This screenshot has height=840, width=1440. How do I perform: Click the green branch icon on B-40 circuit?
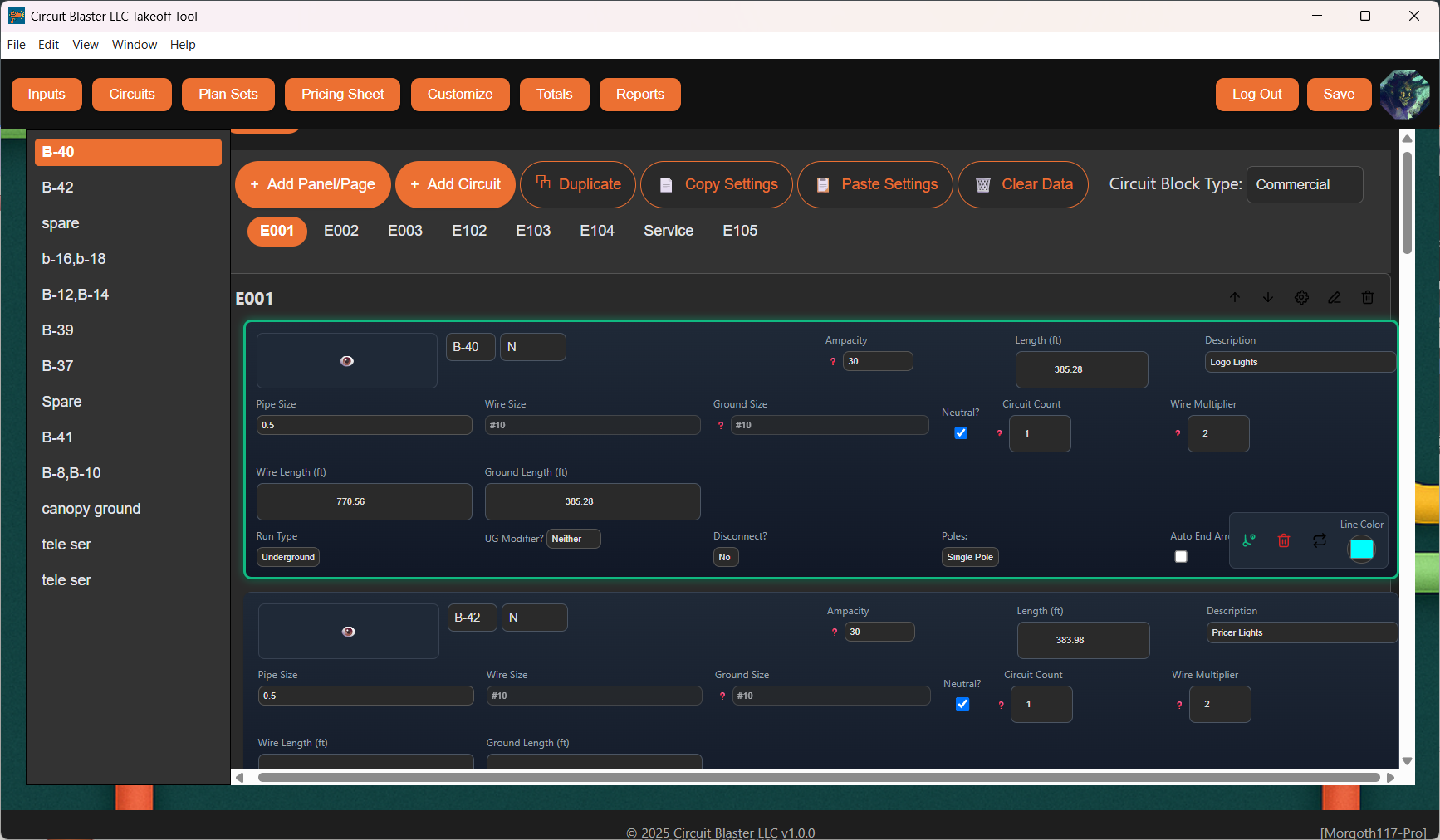(x=1248, y=540)
